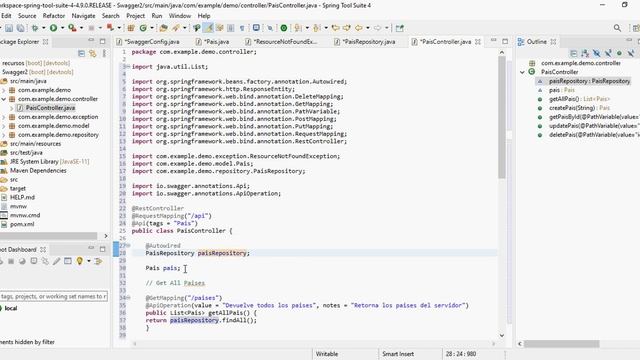Click the green Run button icon
This screenshot has height=360, width=640.
coord(53,28)
